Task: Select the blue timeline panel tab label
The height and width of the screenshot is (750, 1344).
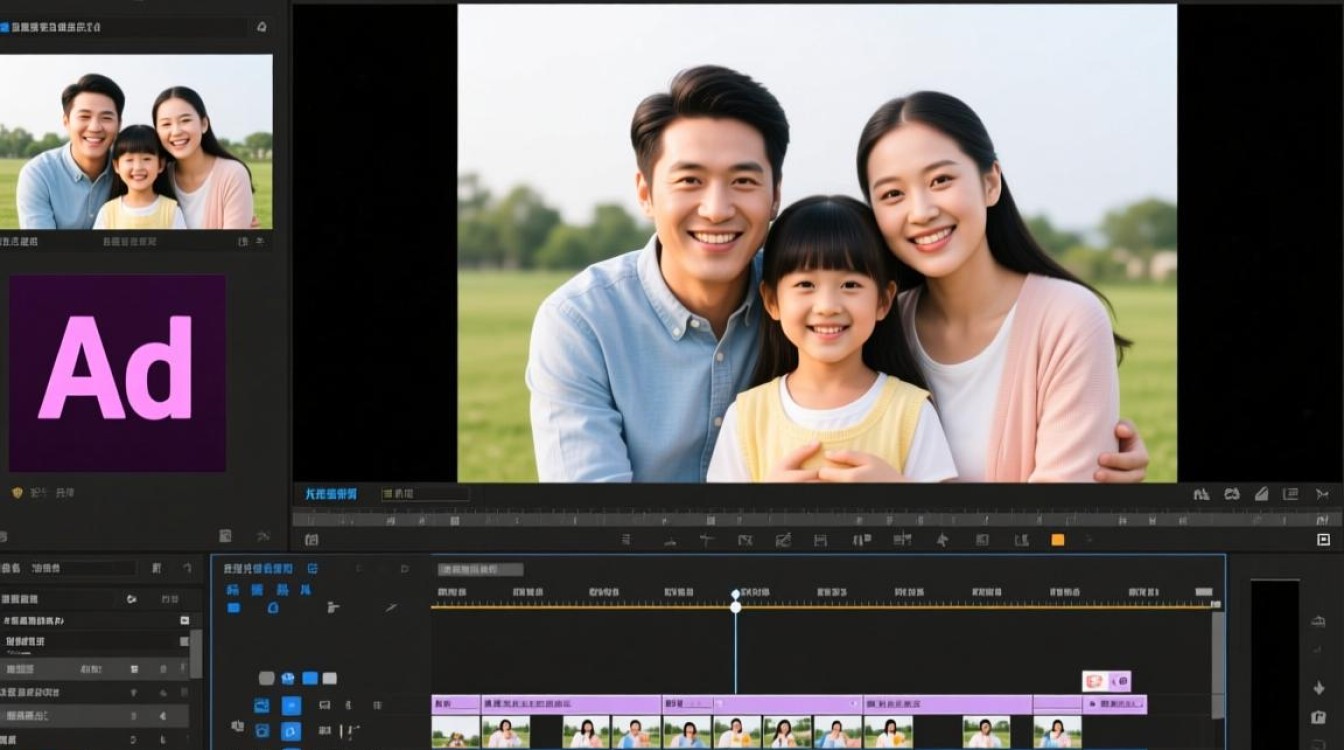Action: click(257, 568)
